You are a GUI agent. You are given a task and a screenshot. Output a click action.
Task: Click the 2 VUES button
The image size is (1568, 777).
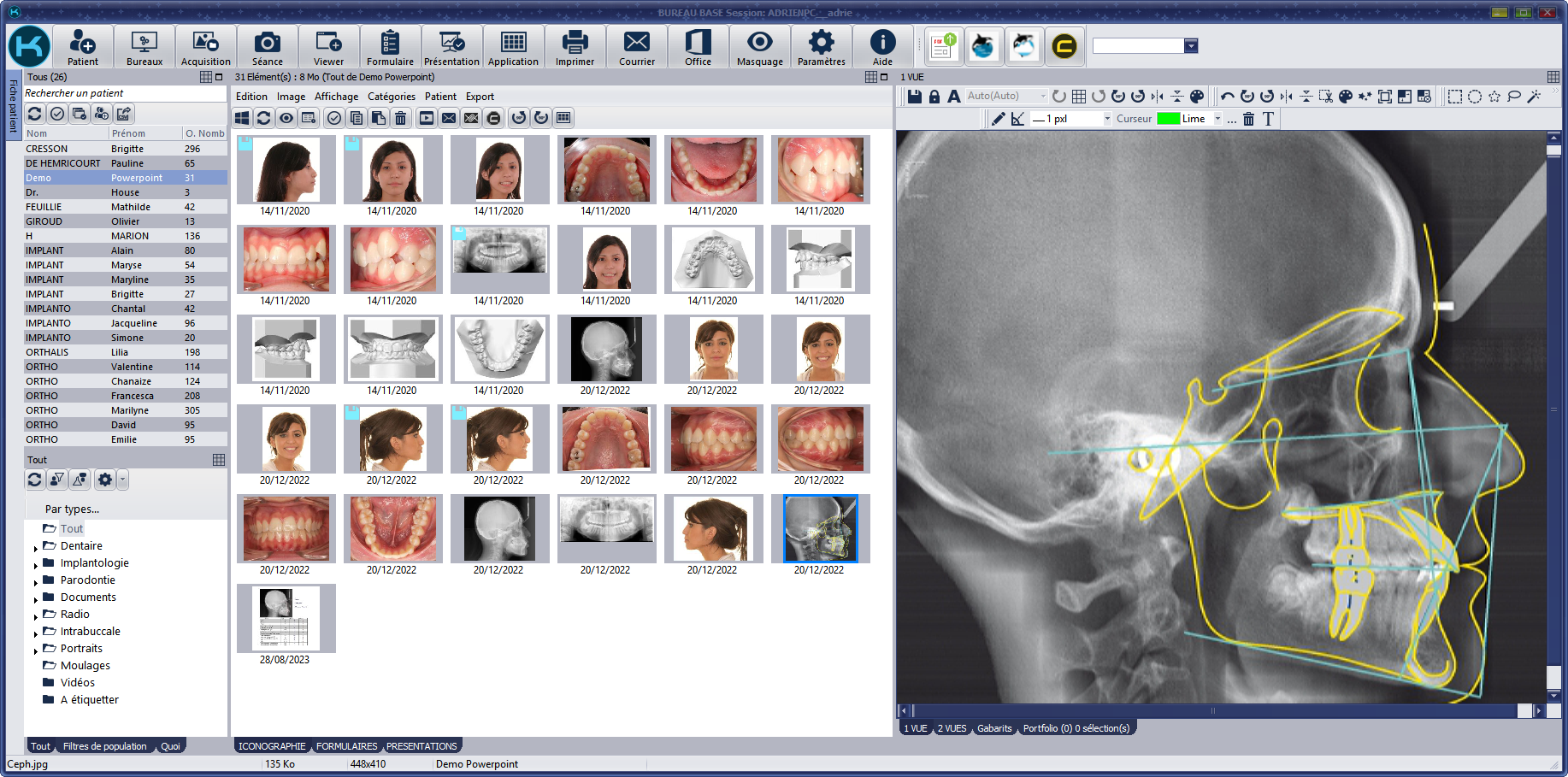pyautogui.click(x=952, y=728)
